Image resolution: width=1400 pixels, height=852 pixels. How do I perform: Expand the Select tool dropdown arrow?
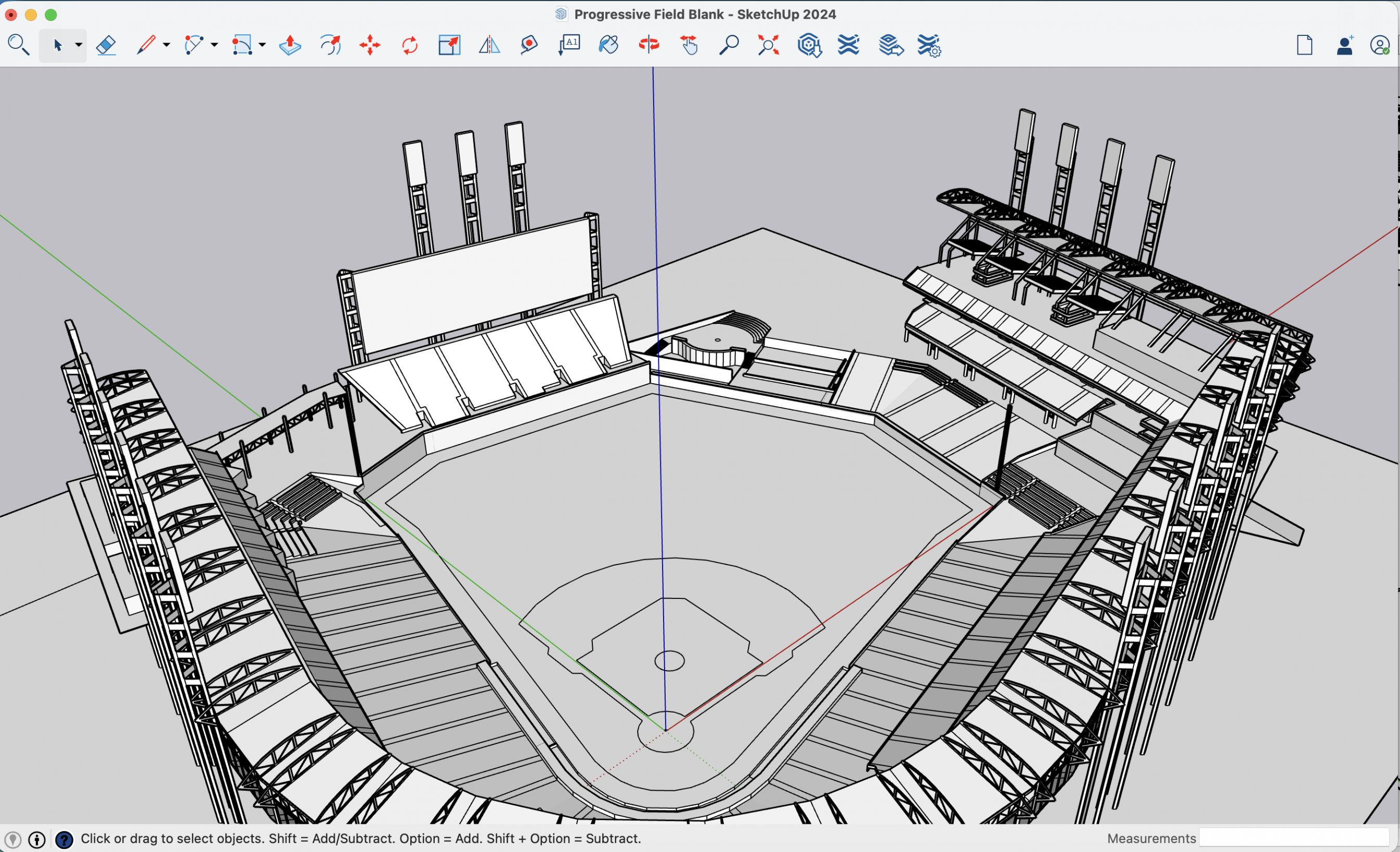point(79,45)
